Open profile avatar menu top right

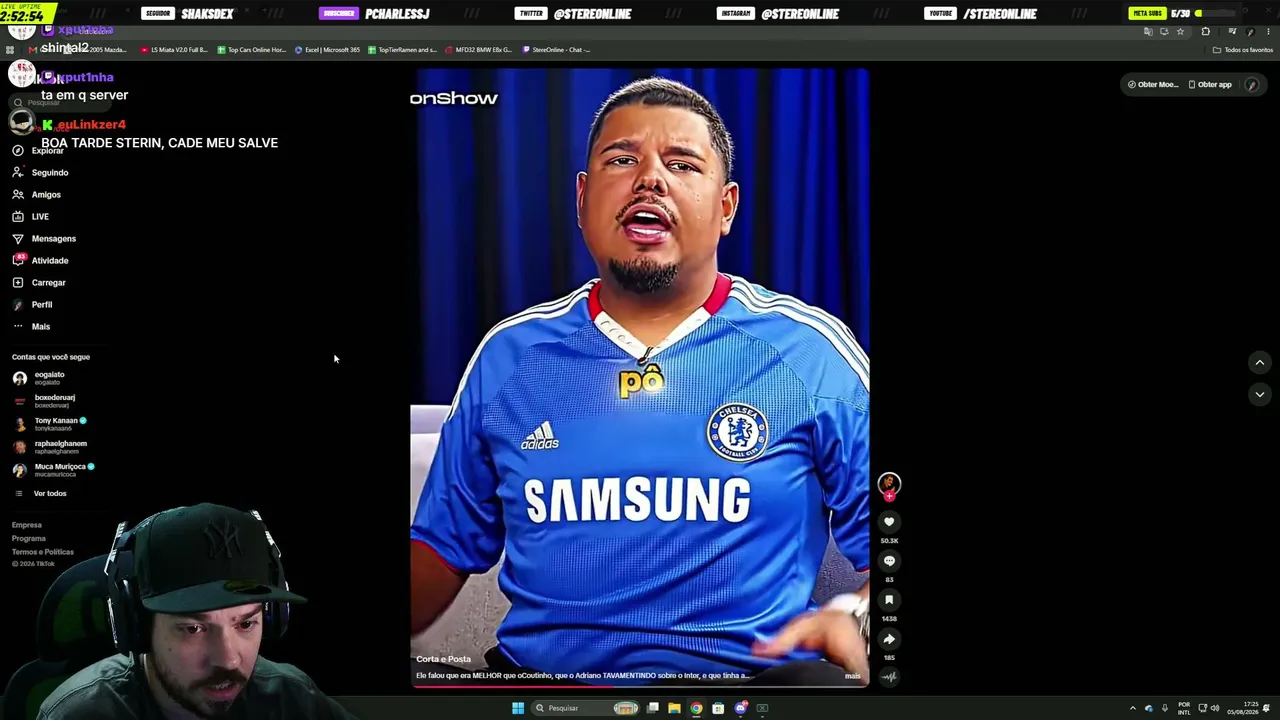pos(1252,84)
